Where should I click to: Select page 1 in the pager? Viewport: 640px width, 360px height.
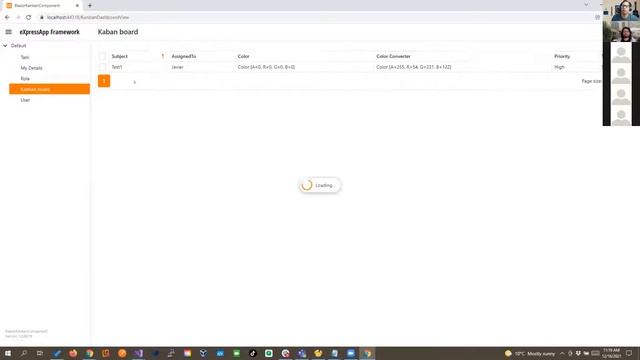[104, 81]
